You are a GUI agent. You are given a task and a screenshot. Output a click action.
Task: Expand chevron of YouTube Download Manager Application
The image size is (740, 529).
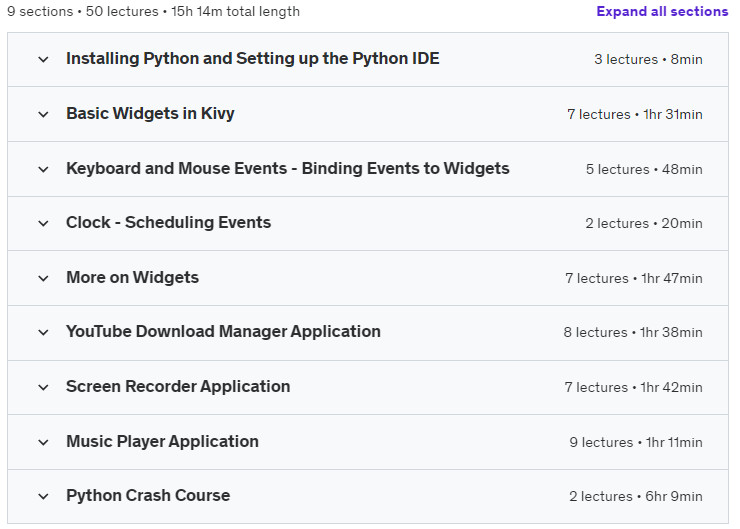[x=43, y=332]
